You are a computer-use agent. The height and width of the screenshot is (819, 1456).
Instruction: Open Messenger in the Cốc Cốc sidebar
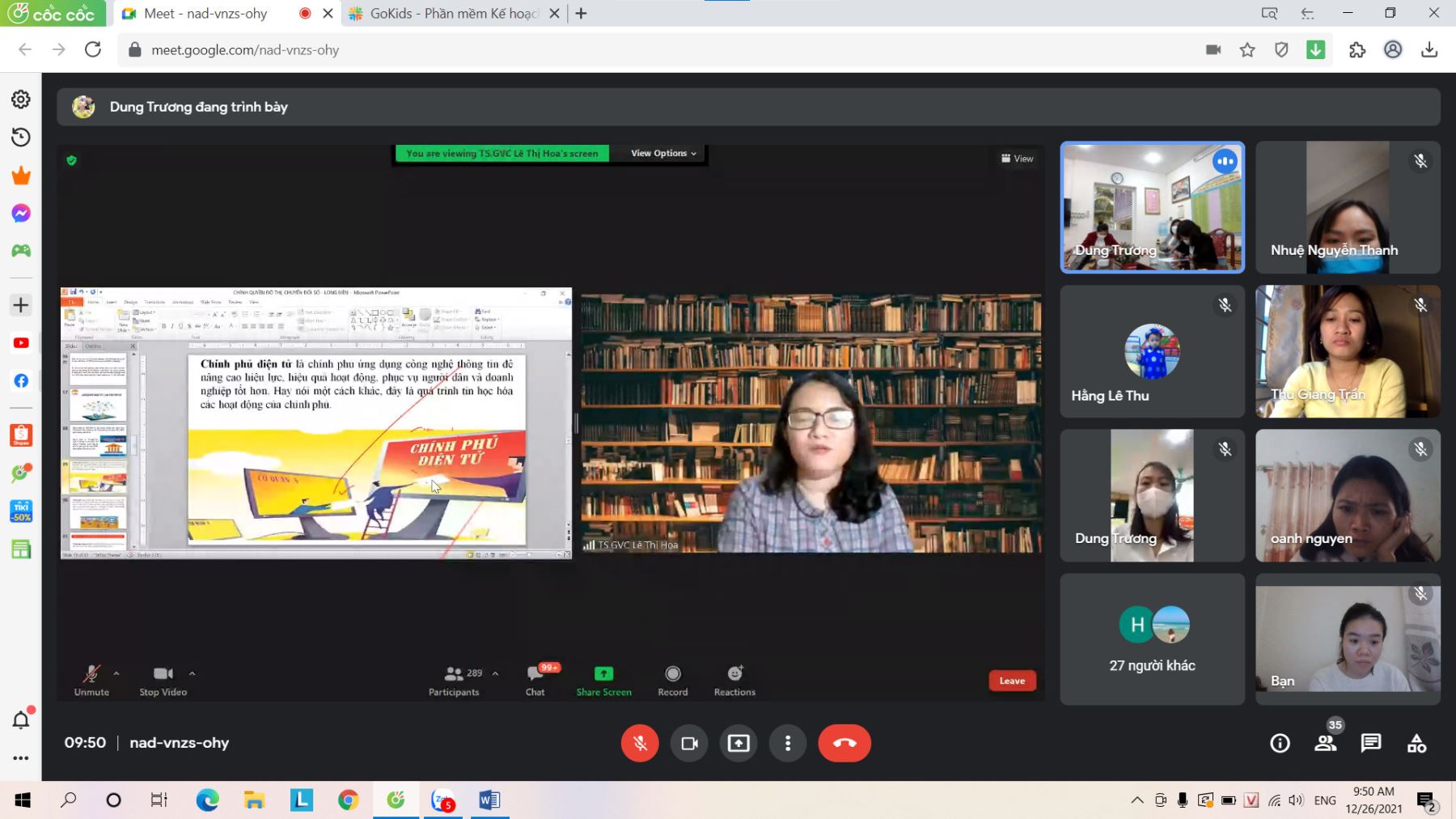(21, 213)
